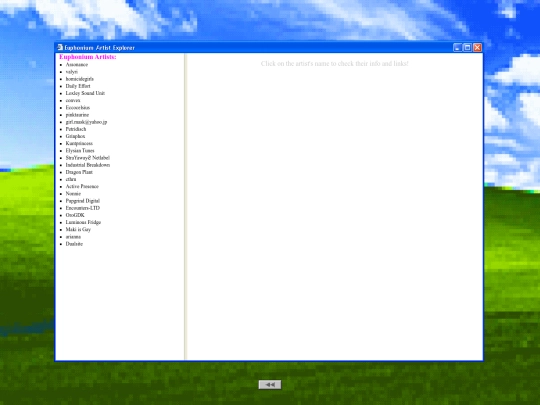Image resolution: width=540 pixels, height=405 pixels.
Task: Click the cthra artist name
Action: [71, 179]
